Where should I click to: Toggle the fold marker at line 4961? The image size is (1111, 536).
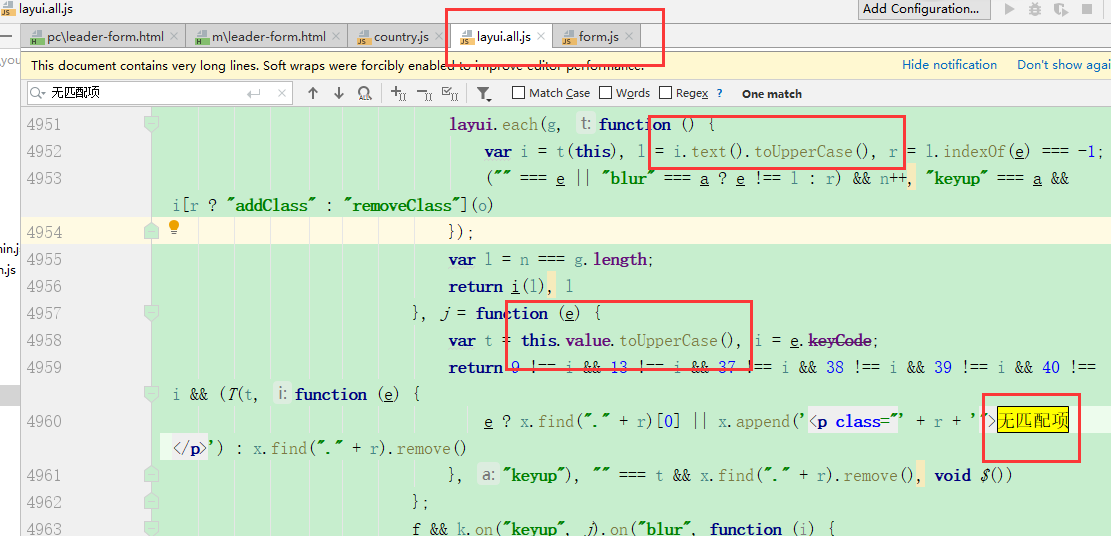[x=151, y=474]
